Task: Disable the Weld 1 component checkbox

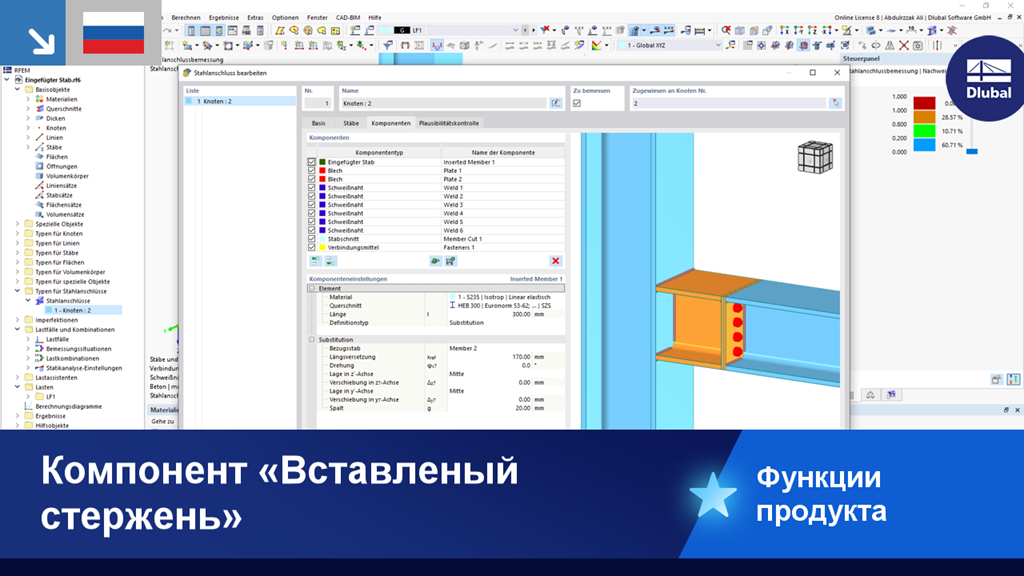Action: (x=310, y=188)
